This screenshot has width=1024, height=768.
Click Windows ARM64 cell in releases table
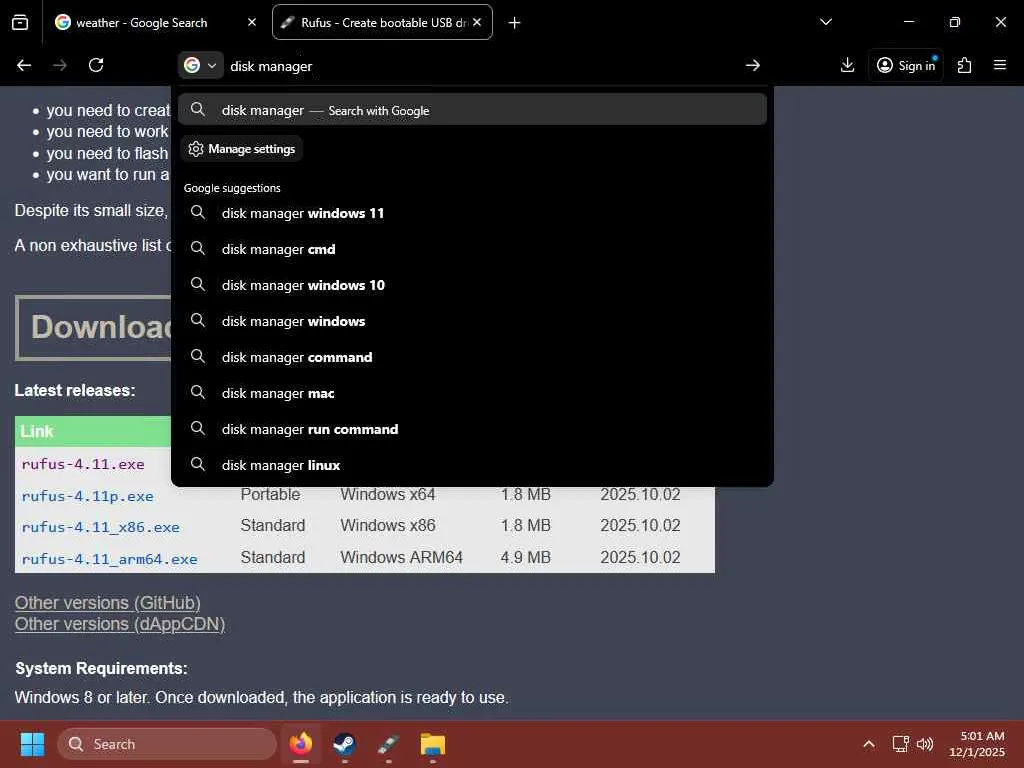click(x=402, y=557)
